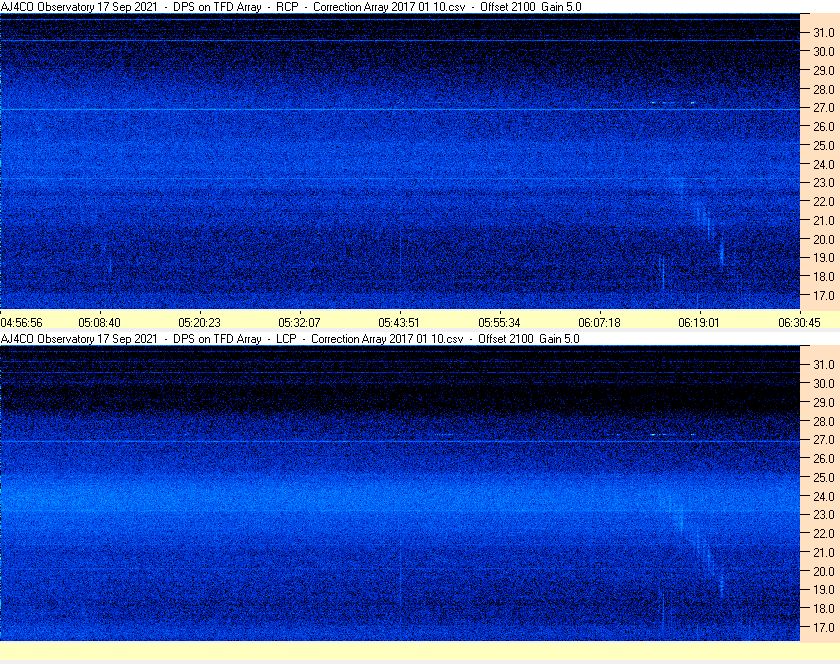Click 19.0 on the LCP frequency scale
The width and height of the screenshot is (840, 664).
(x=824, y=590)
